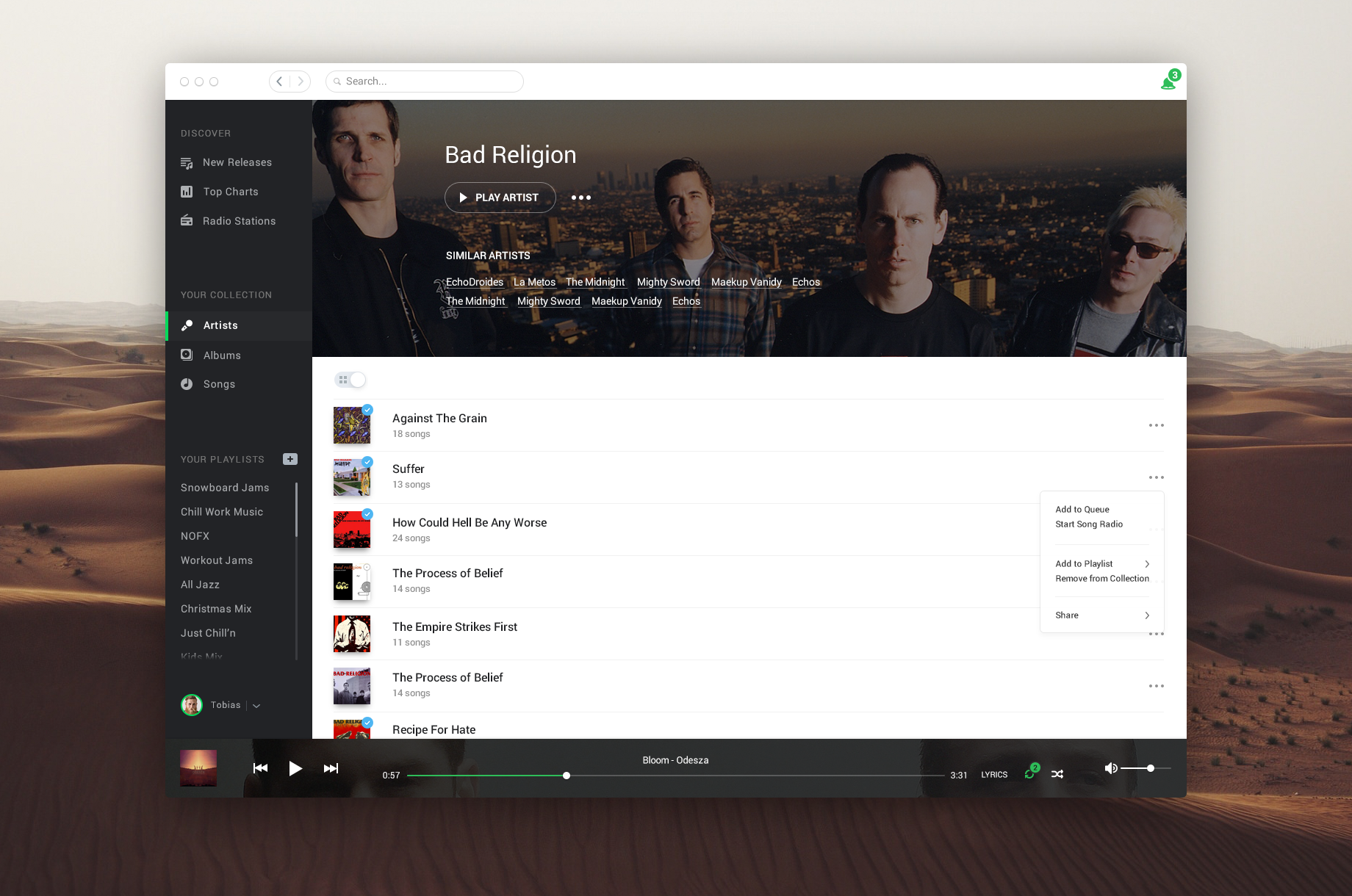
Task: Go back with the left arrow
Action: 279,82
